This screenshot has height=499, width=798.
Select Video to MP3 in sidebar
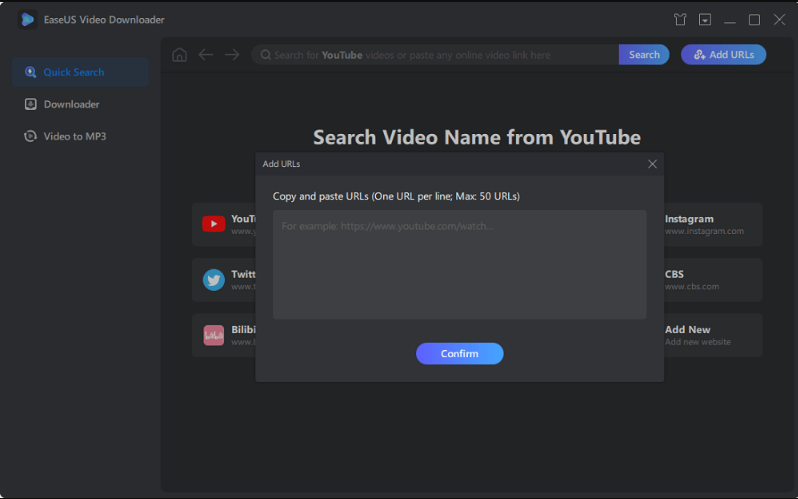pos(74,136)
